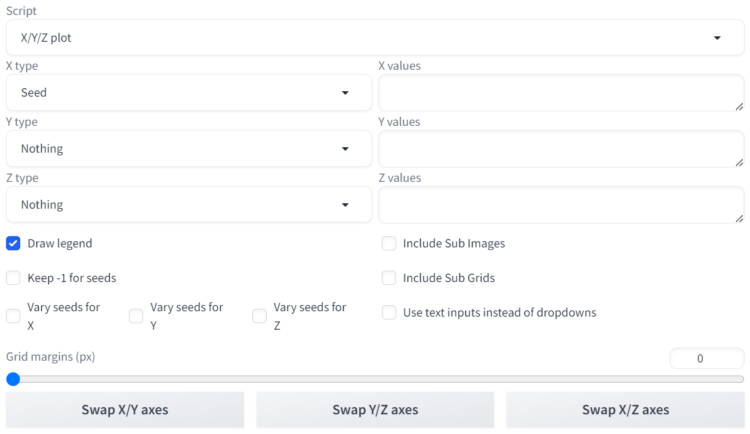Click the Z values input area
Image resolution: width=750 pixels, height=434 pixels.
(x=561, y=205)
